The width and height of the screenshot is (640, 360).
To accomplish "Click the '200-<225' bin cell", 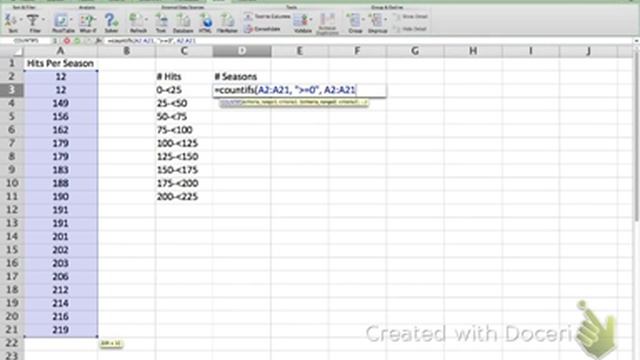I will 184,197.
